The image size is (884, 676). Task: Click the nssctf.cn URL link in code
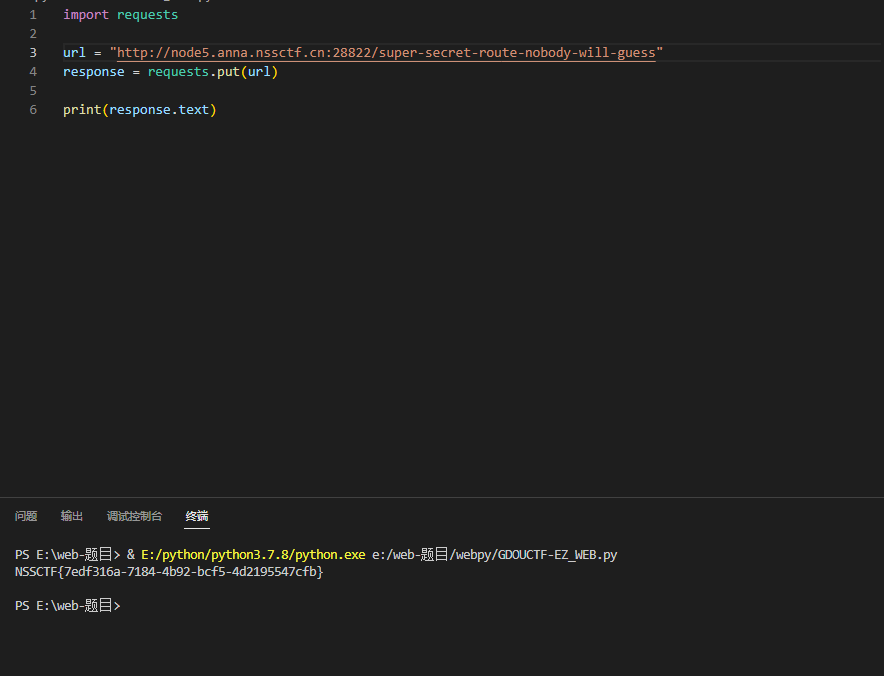coord(386,53)
